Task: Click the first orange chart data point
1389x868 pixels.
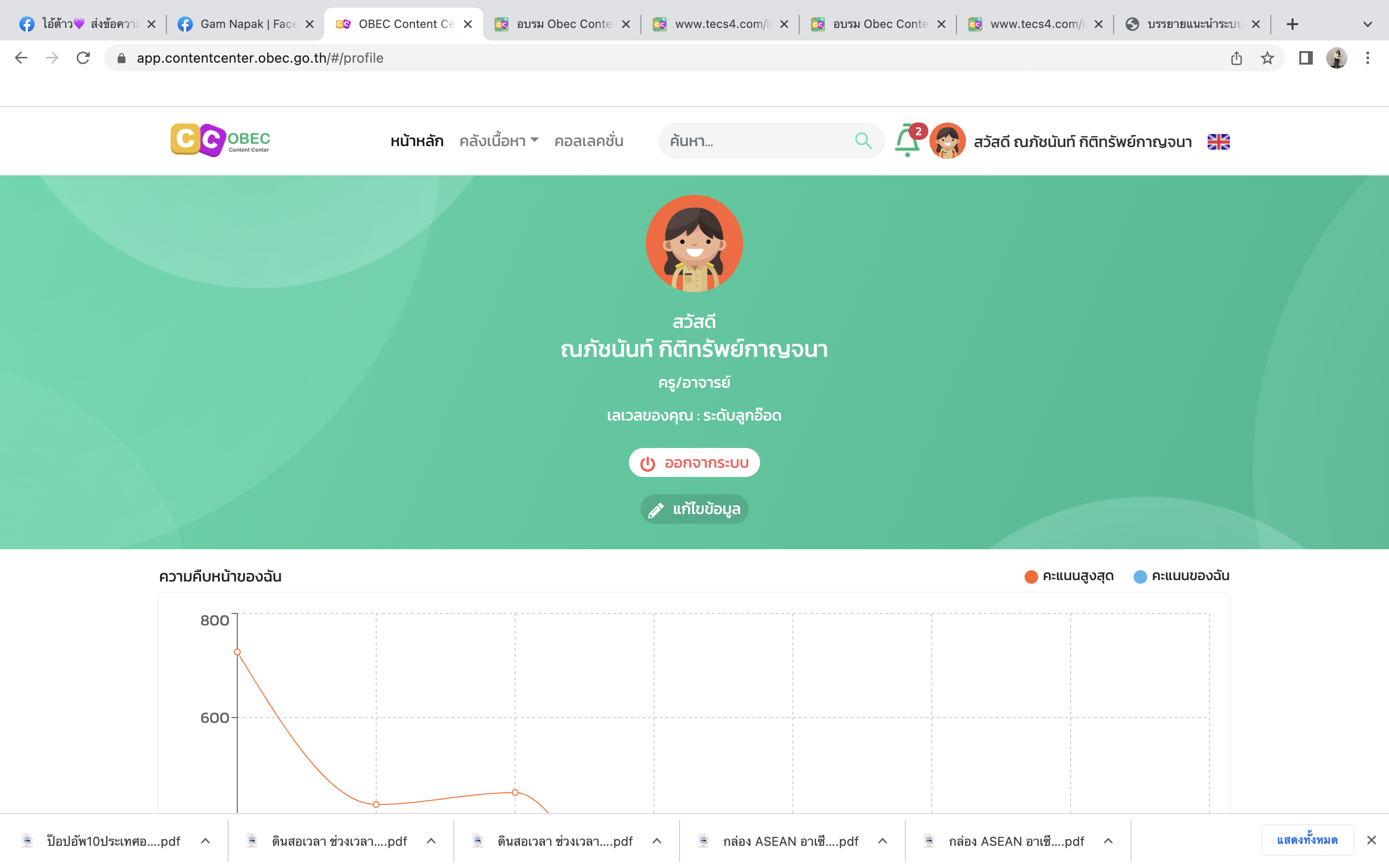Action: click(x=237, y=652)
